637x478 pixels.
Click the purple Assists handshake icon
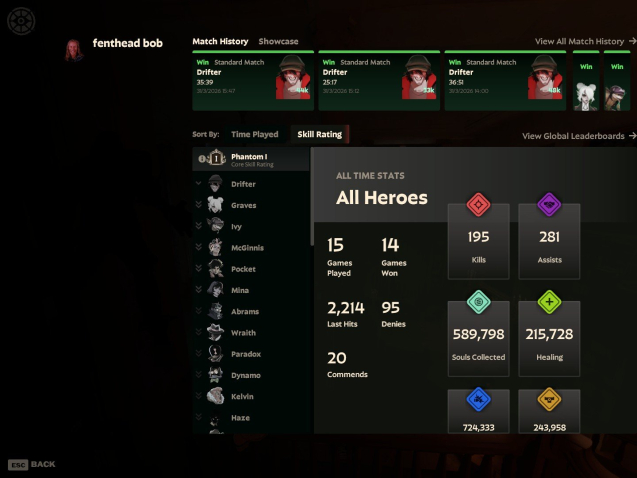[549, 204]
